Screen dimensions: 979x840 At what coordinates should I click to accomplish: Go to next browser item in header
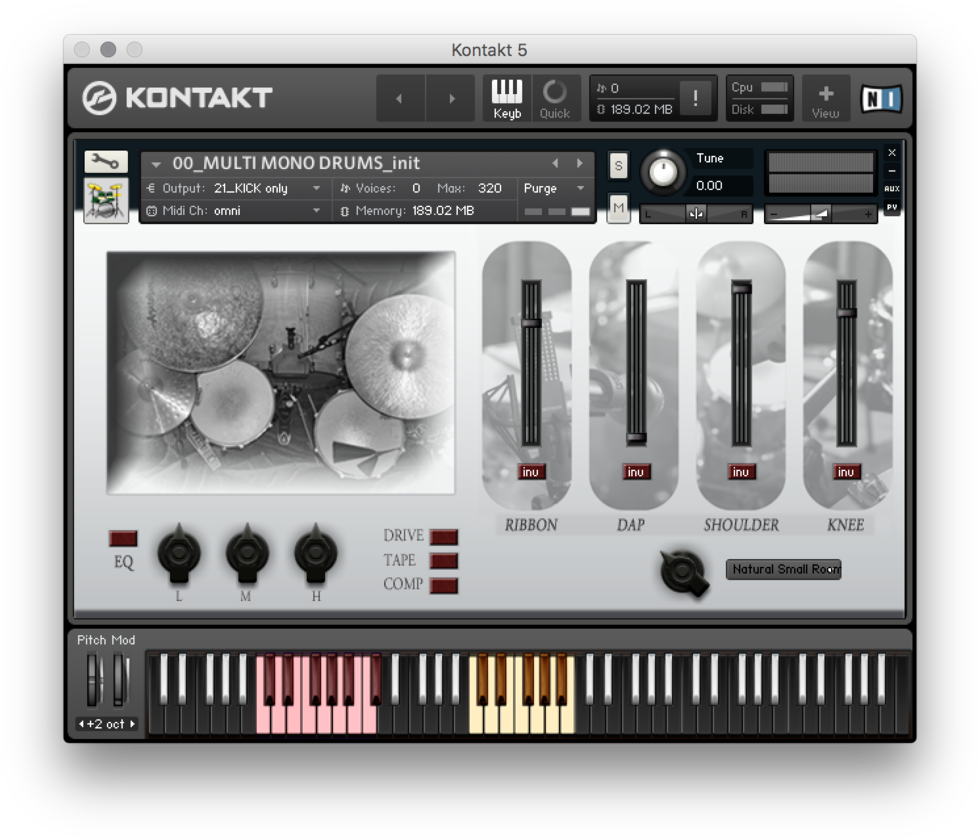click(451, 98)
